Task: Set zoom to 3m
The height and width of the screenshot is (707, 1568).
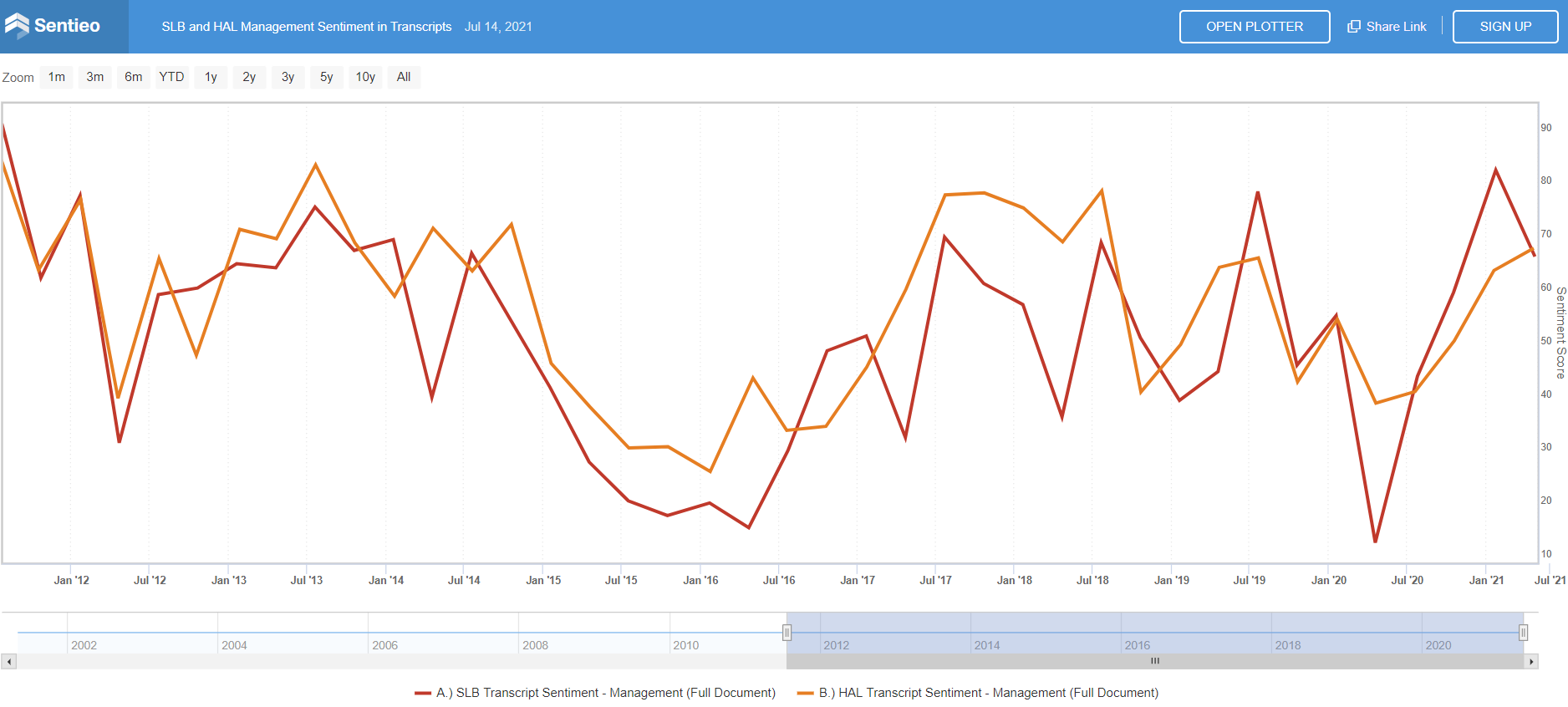Action: coord(95,77)
